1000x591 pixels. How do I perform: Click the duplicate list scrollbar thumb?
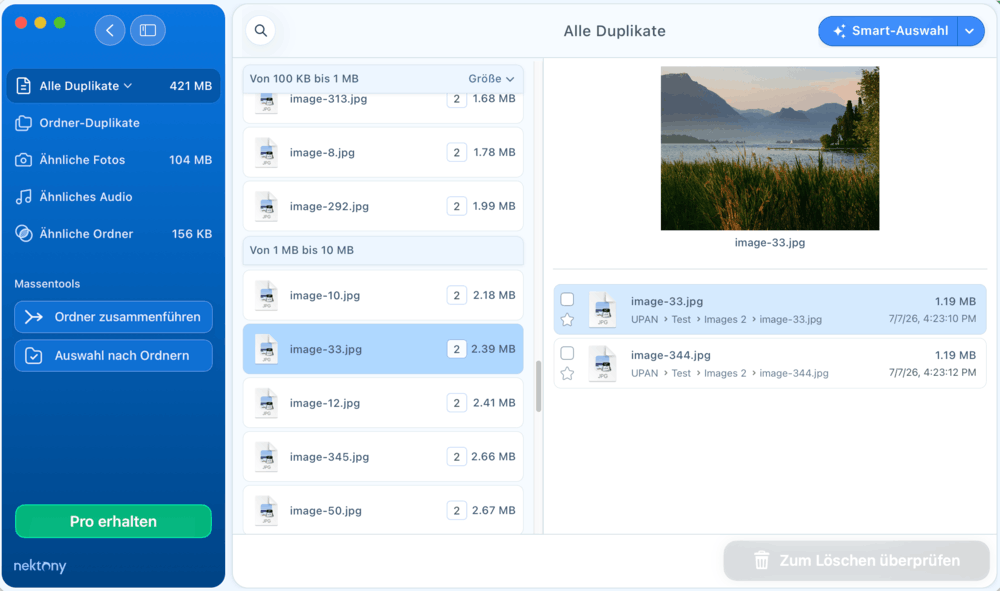click(x=538, y=386)
